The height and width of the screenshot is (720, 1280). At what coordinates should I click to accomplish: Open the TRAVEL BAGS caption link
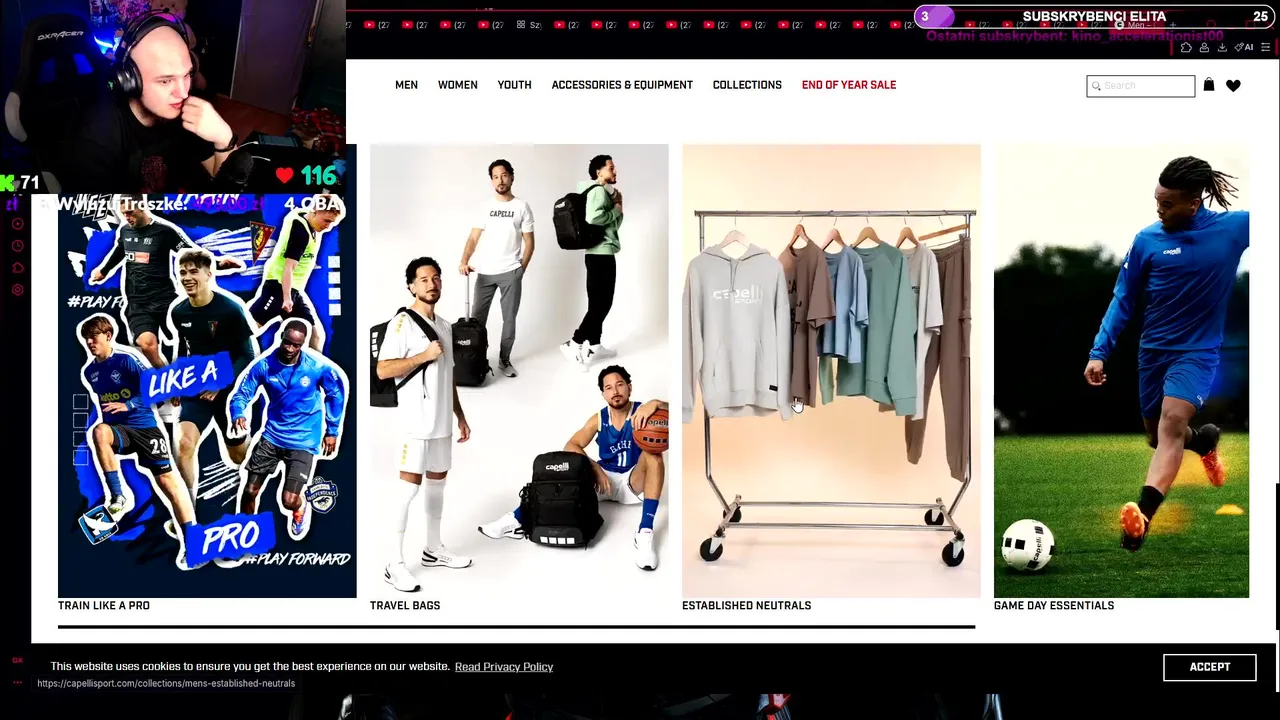click(x=405, y=606)
